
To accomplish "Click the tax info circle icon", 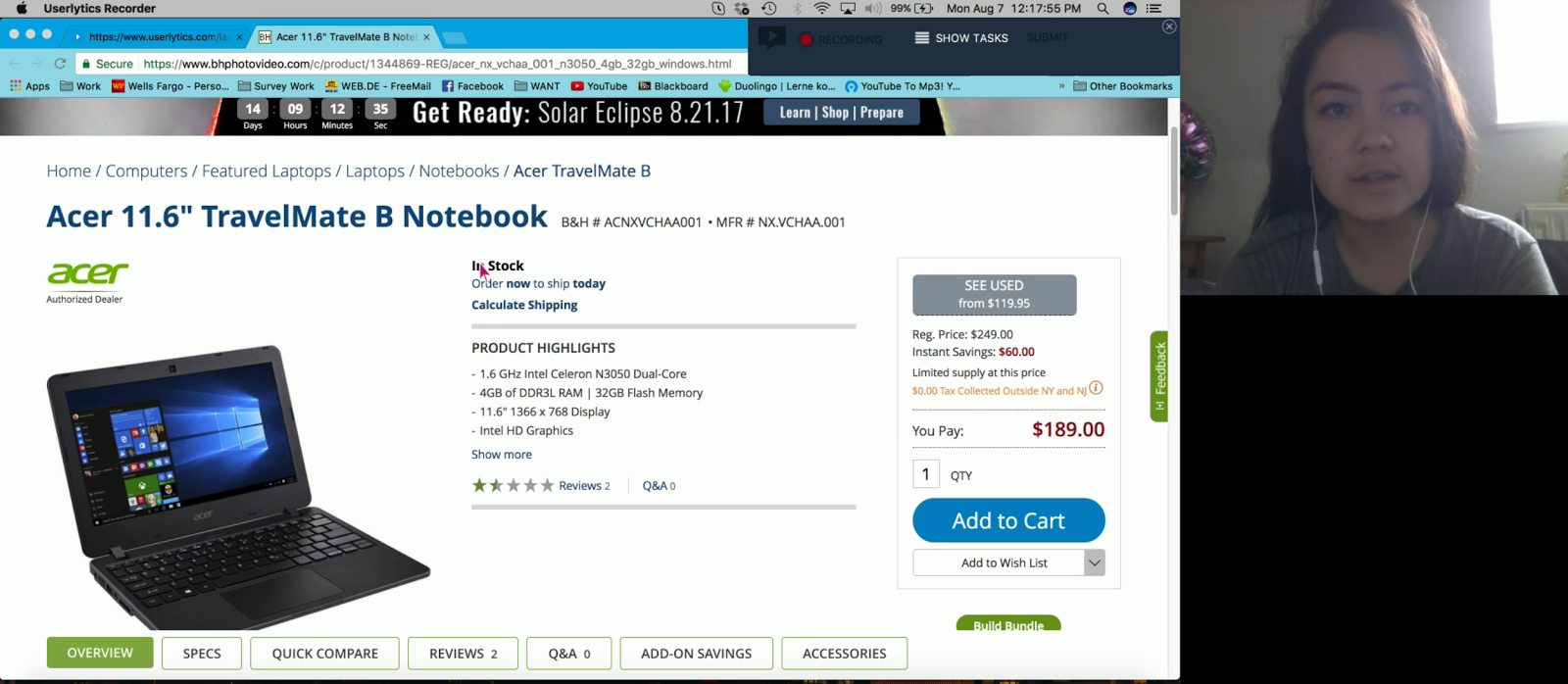I will (x=1096, y=388).
